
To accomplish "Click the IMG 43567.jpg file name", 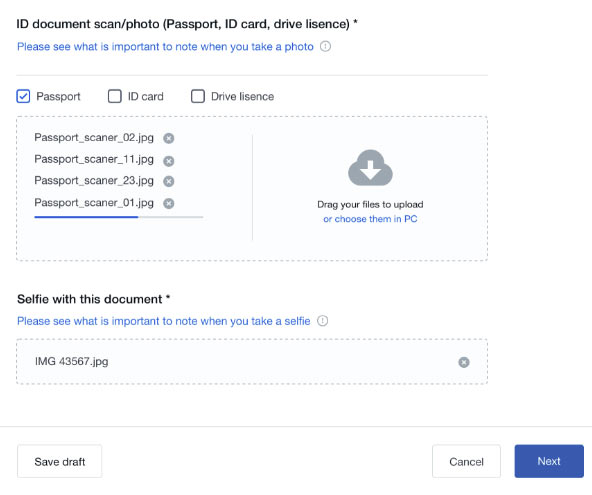I will 72,362.
